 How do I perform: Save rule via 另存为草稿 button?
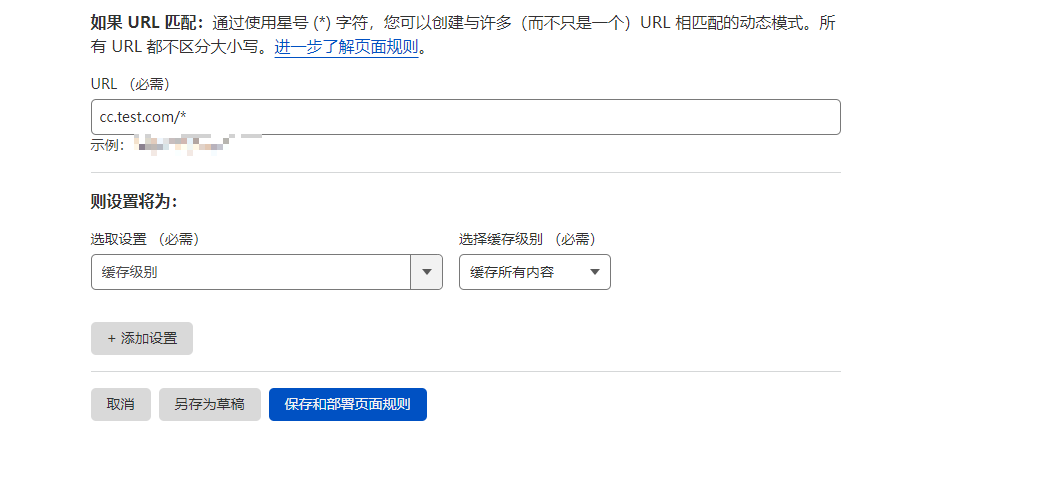coord(209,405)
